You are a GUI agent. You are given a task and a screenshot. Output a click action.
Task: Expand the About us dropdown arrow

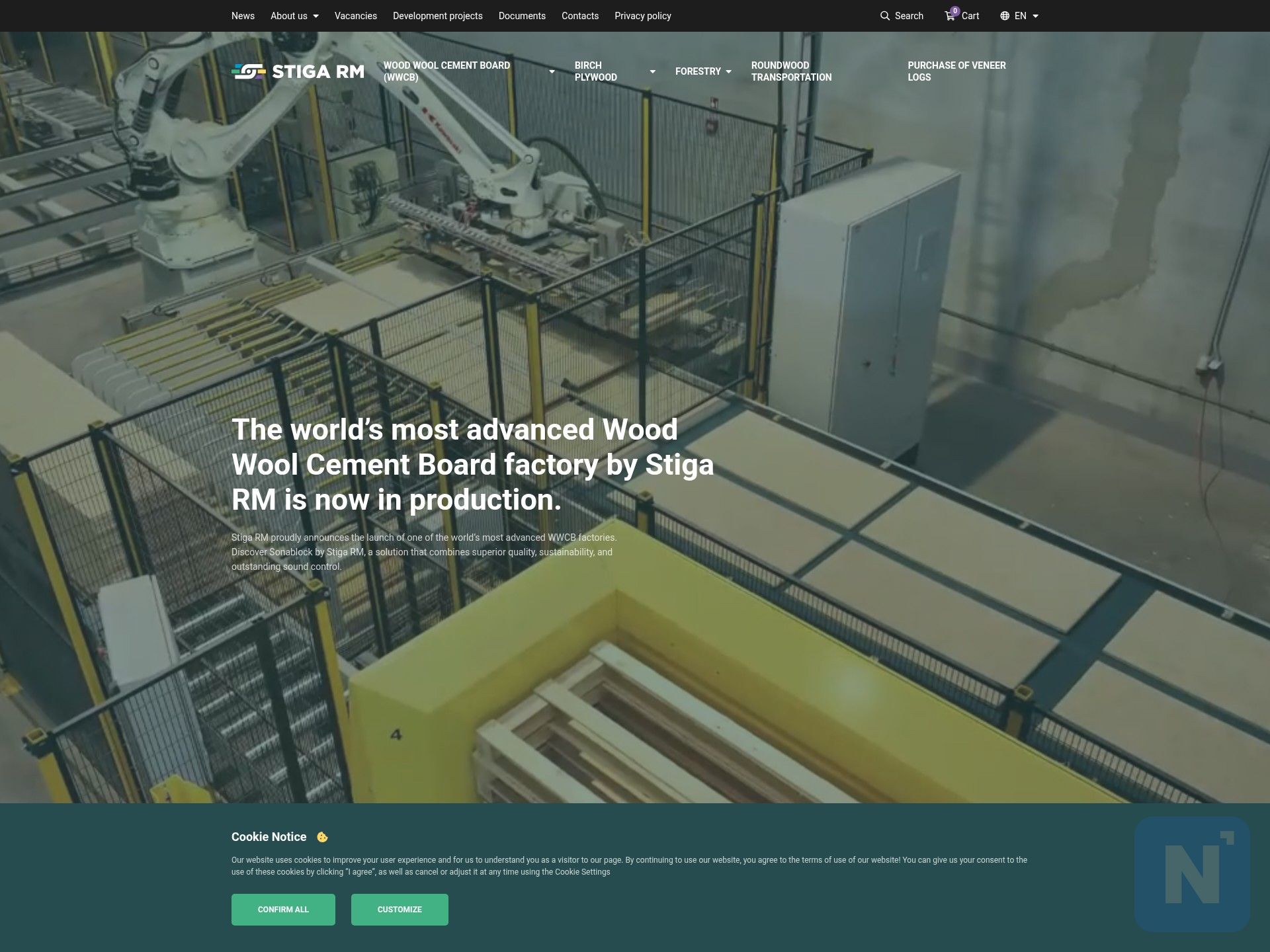click(316, 16)
